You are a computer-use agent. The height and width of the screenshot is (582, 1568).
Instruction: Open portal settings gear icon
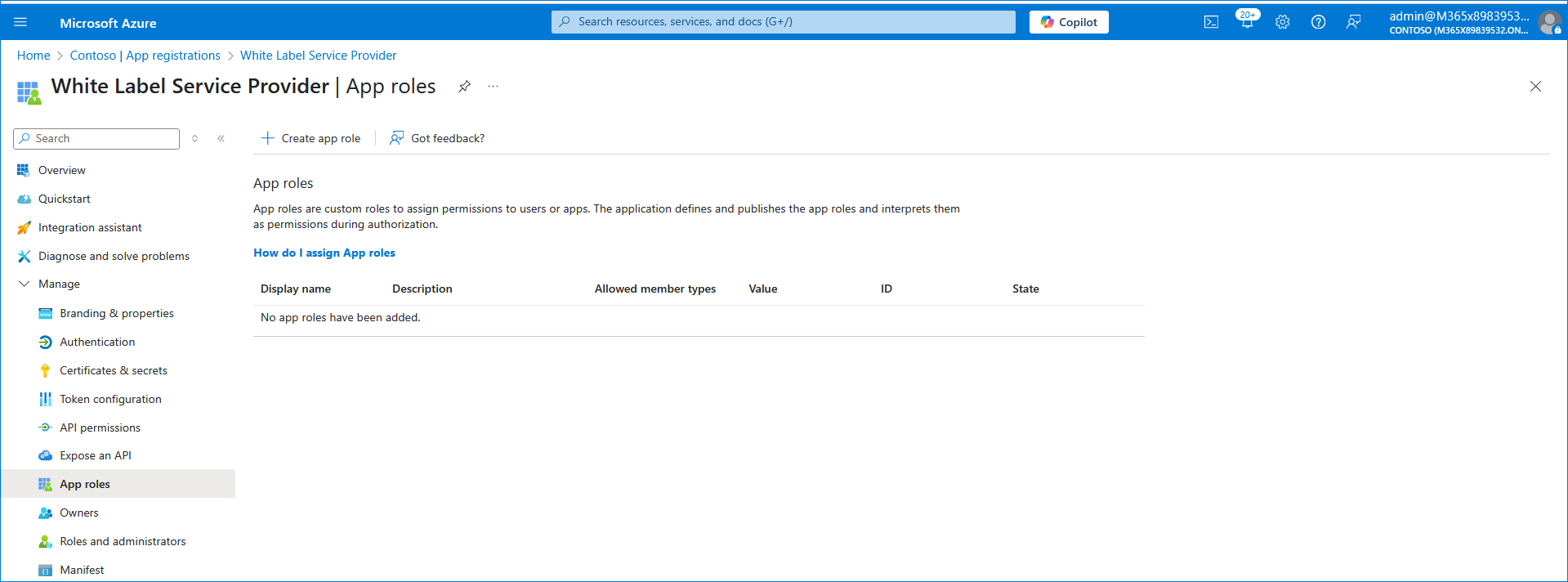click(x=1282, y=22)
